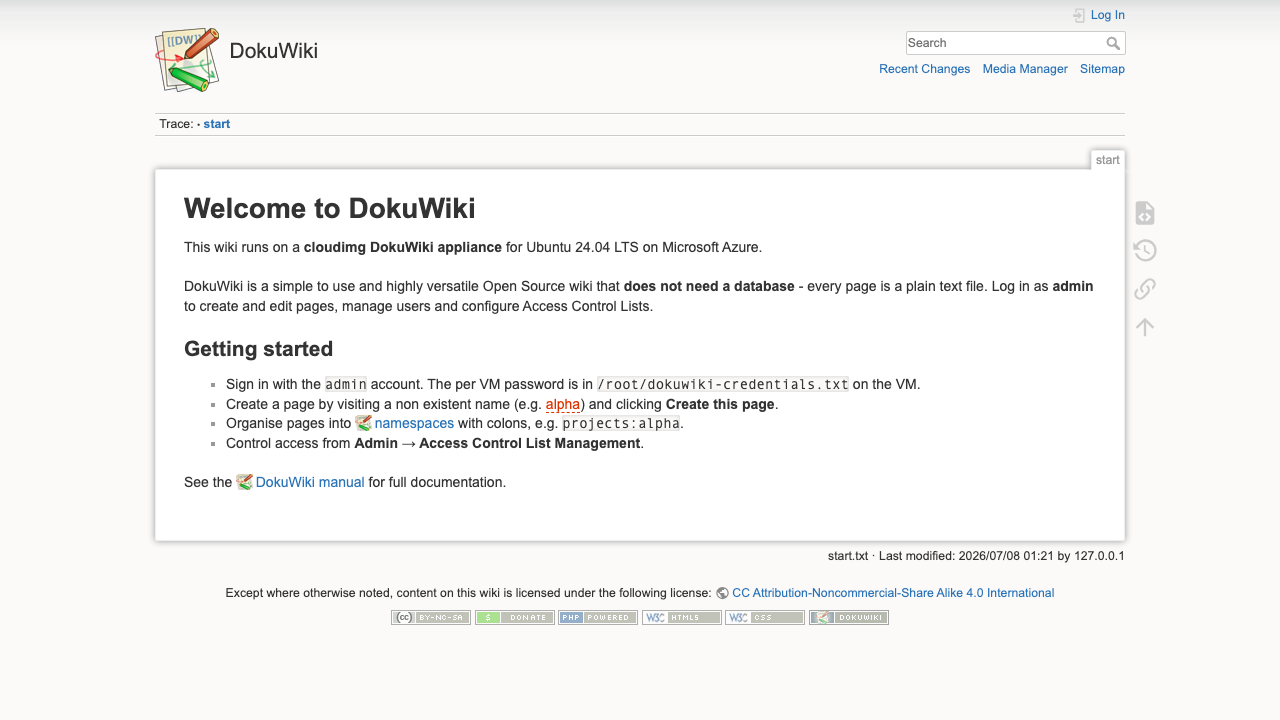Click Back to top arrow icon
Viewport: 1280px width, 720px height.
click(x=1145, y=327)
